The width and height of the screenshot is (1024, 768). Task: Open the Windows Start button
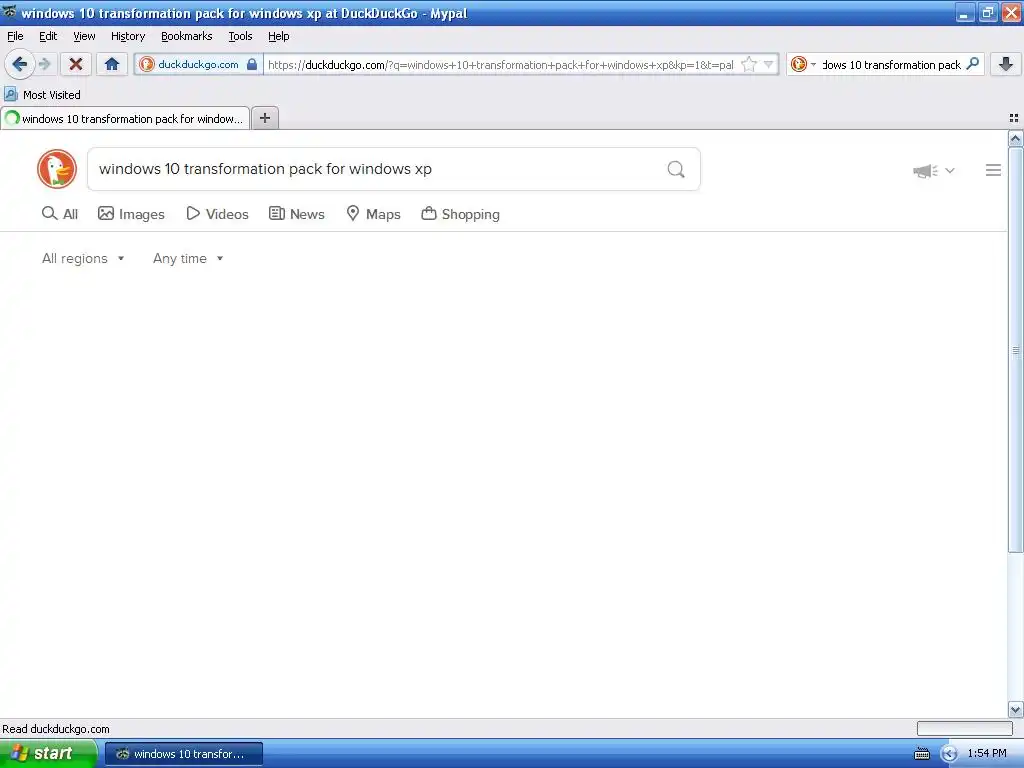coord(48,753)
